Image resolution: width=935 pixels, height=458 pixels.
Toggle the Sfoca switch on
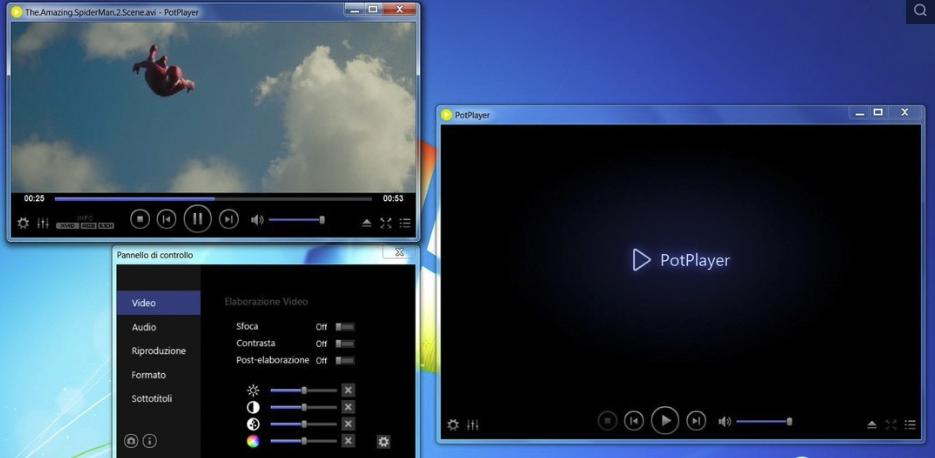click(x=345, y=327)
